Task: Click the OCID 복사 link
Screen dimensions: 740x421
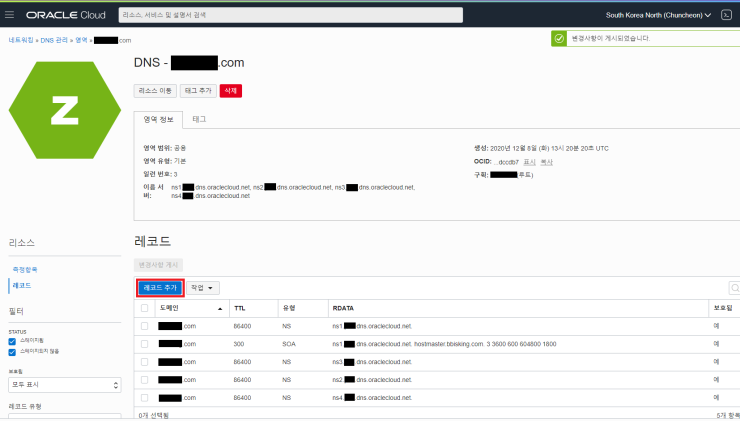Action: click(x=547, y=161)
